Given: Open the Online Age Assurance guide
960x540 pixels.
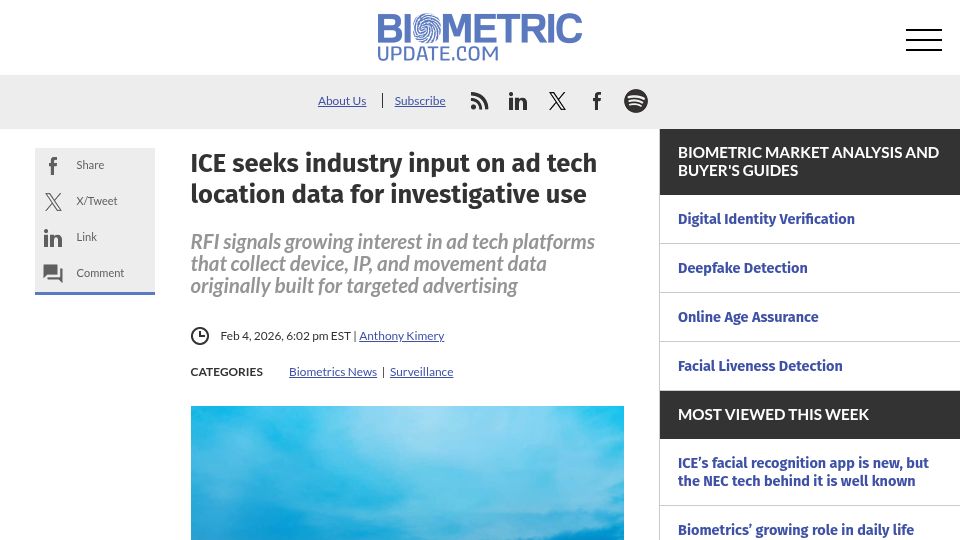Looking at the screenshot, I should coord(748,317).
